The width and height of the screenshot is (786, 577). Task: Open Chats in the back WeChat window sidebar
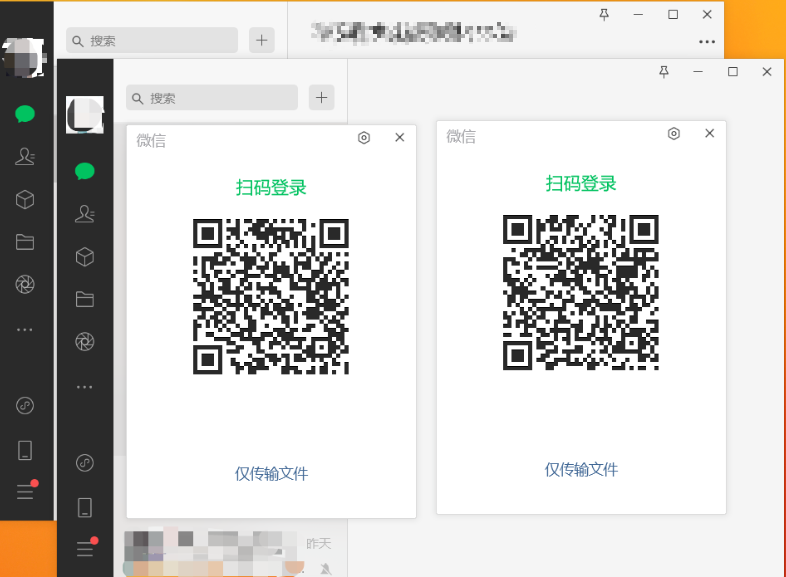[25, 114]
